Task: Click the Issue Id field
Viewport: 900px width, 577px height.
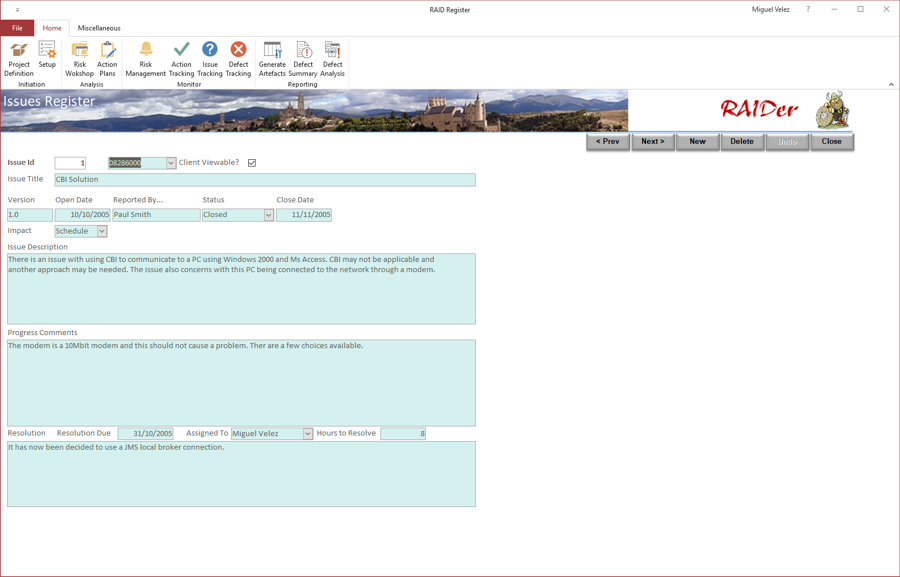Action: coord(70,163)
